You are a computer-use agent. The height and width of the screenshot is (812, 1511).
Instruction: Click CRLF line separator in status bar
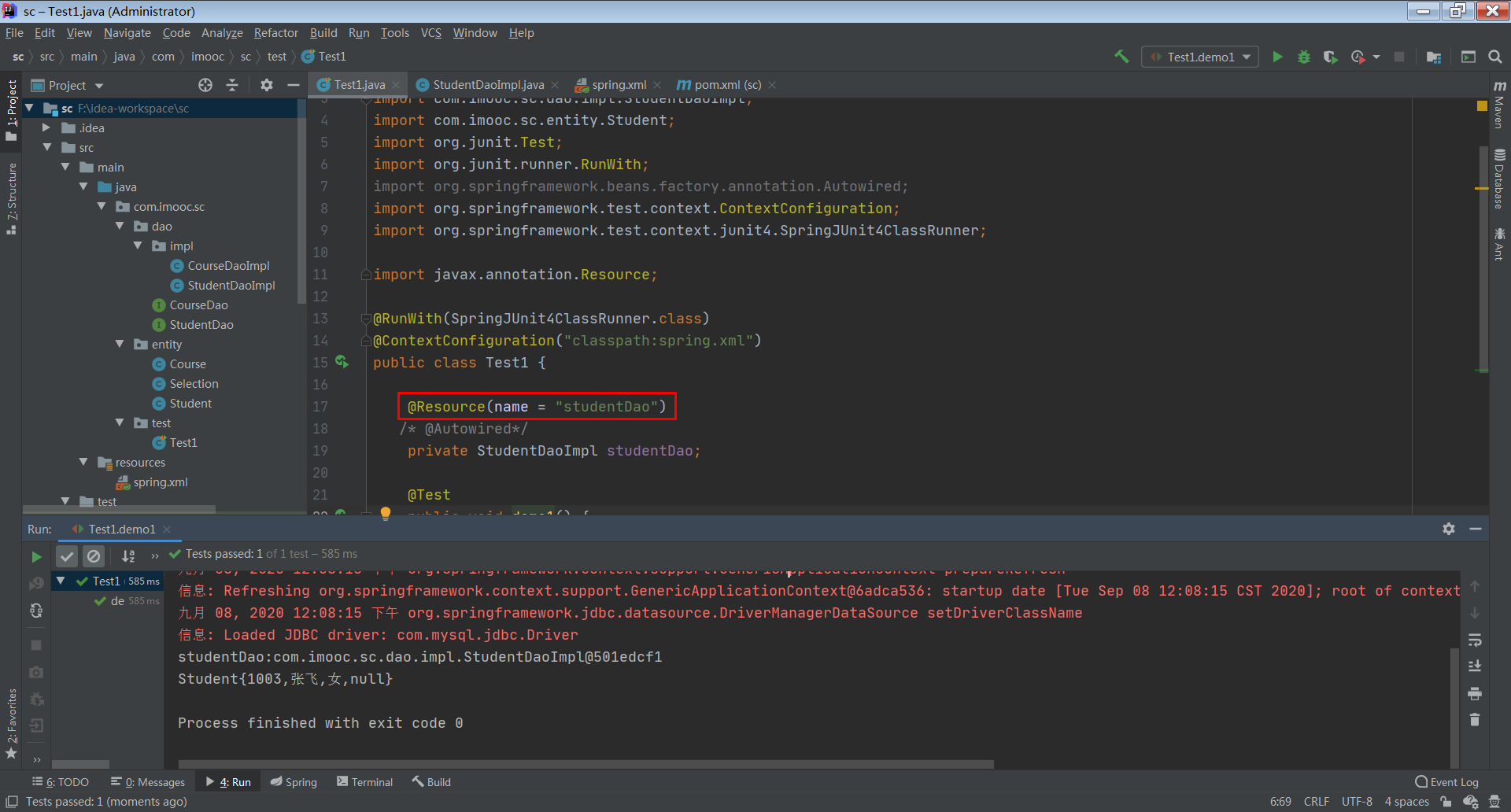pyautogui.click(x=1316, y=802)
